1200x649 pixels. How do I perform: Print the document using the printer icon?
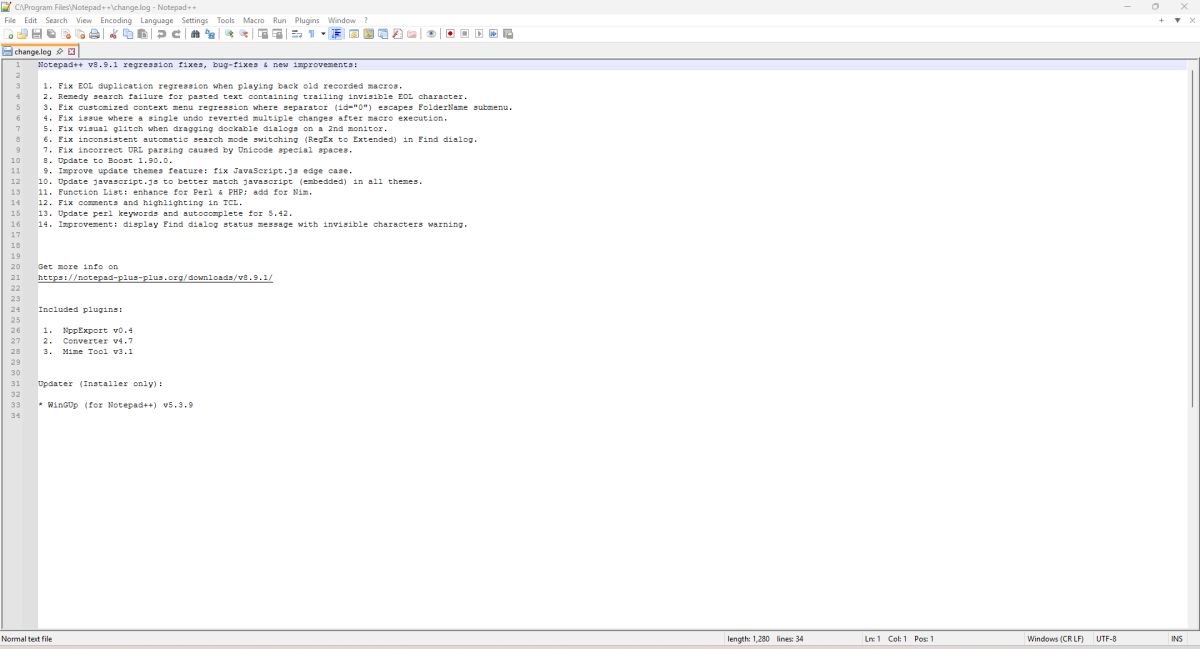(94, 33)
